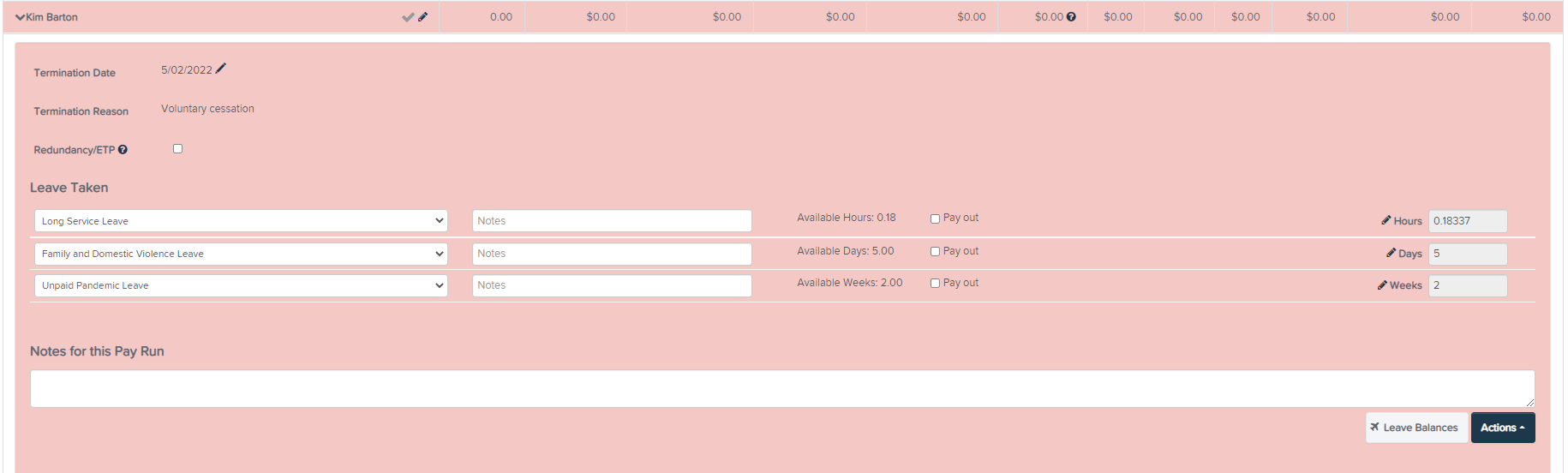Click the Voluntary cessation reason text
This screenshot has height=473, width=1568.
click(x=207, y=109)
